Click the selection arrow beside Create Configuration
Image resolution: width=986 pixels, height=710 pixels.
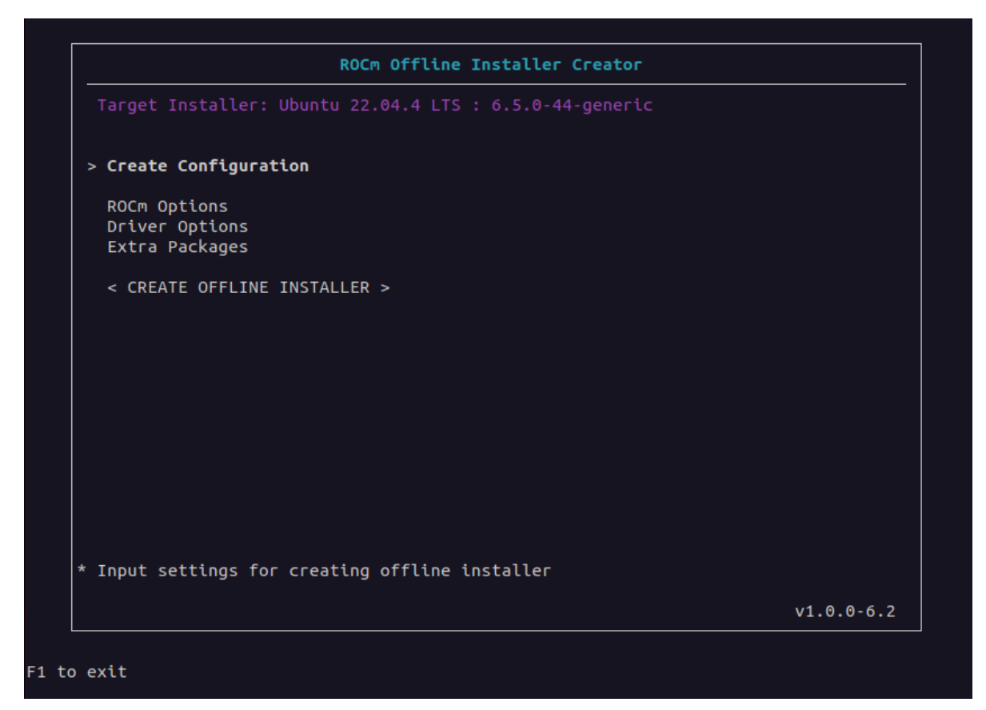(92, 166)
